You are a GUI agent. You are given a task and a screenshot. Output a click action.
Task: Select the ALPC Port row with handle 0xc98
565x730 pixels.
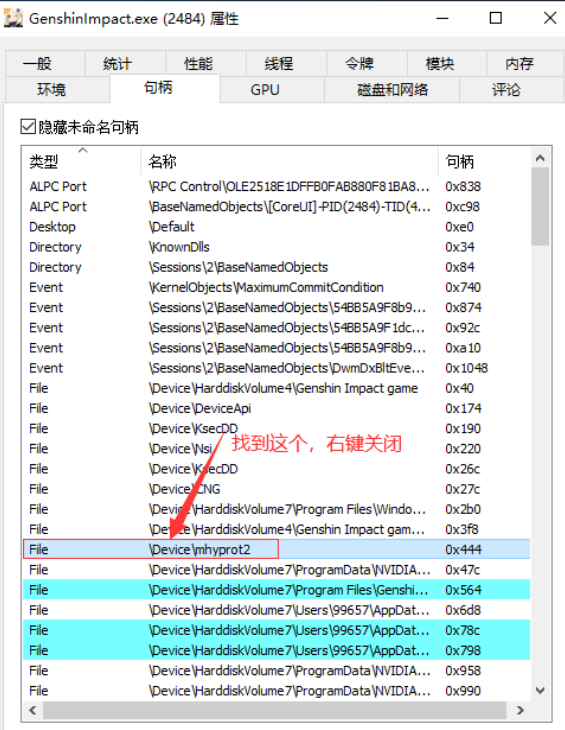point(276,206)
